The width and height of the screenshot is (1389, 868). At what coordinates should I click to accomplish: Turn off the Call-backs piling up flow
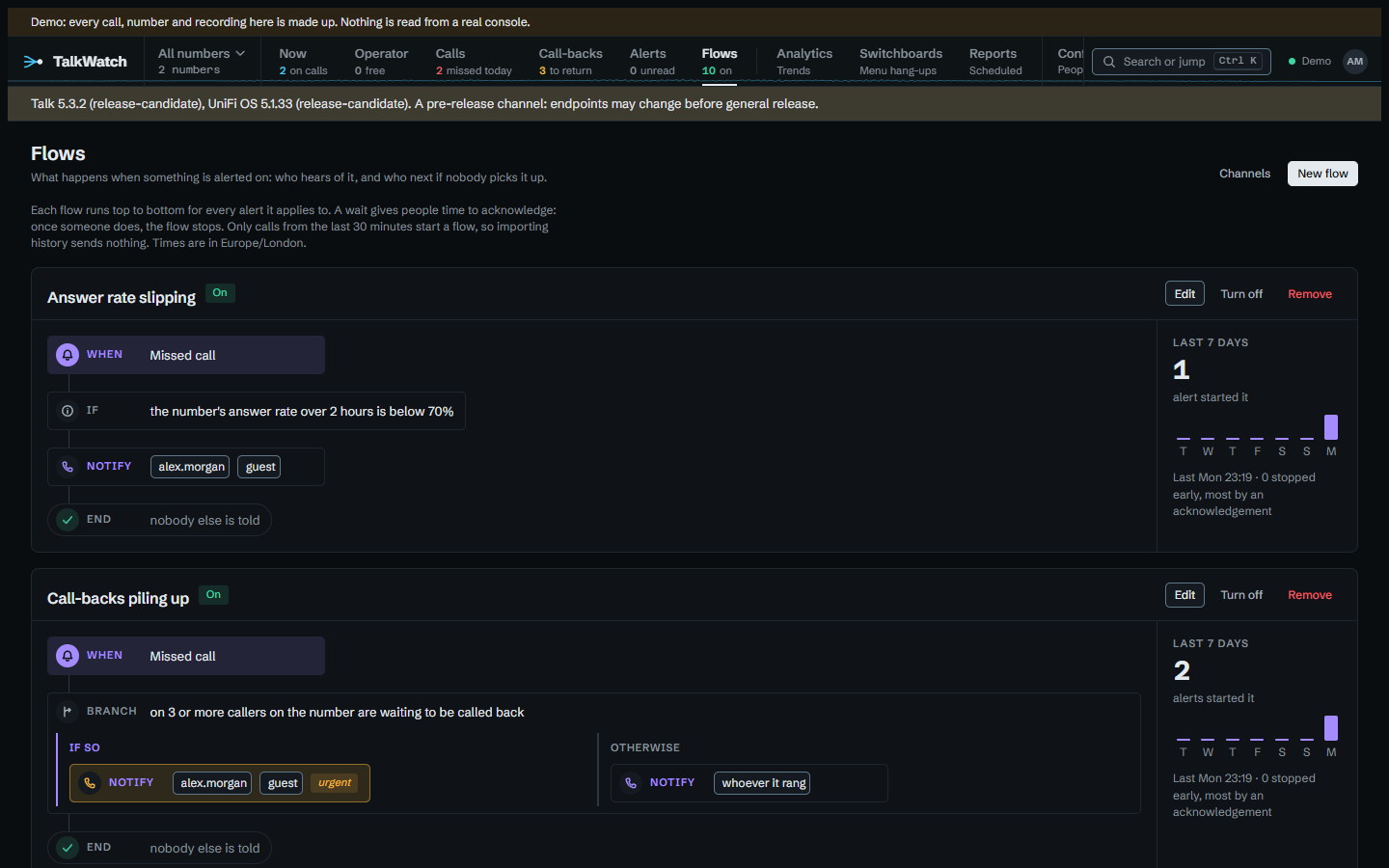(x=1241, y=595)
